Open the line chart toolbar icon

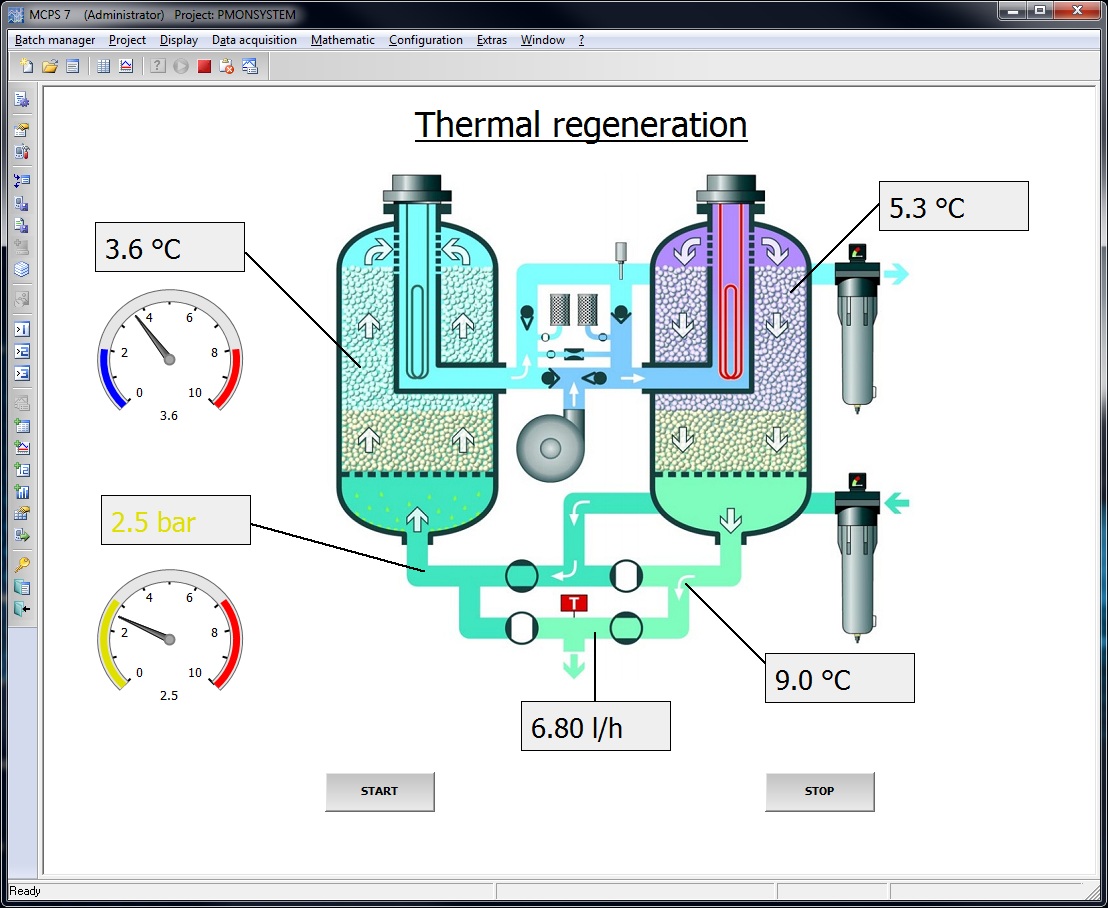point(126,67)
